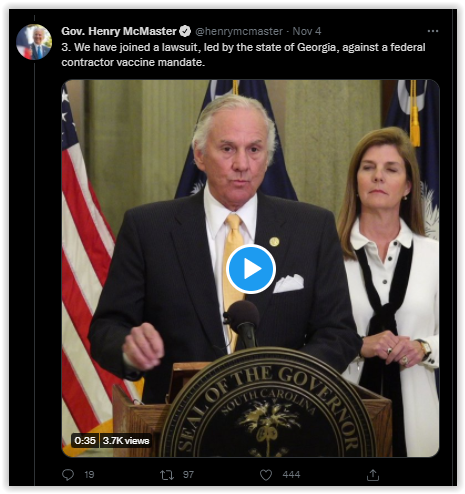Open the three-dot more options menu
The height and width of the screenshot is (494, 465).
(433, 31)
